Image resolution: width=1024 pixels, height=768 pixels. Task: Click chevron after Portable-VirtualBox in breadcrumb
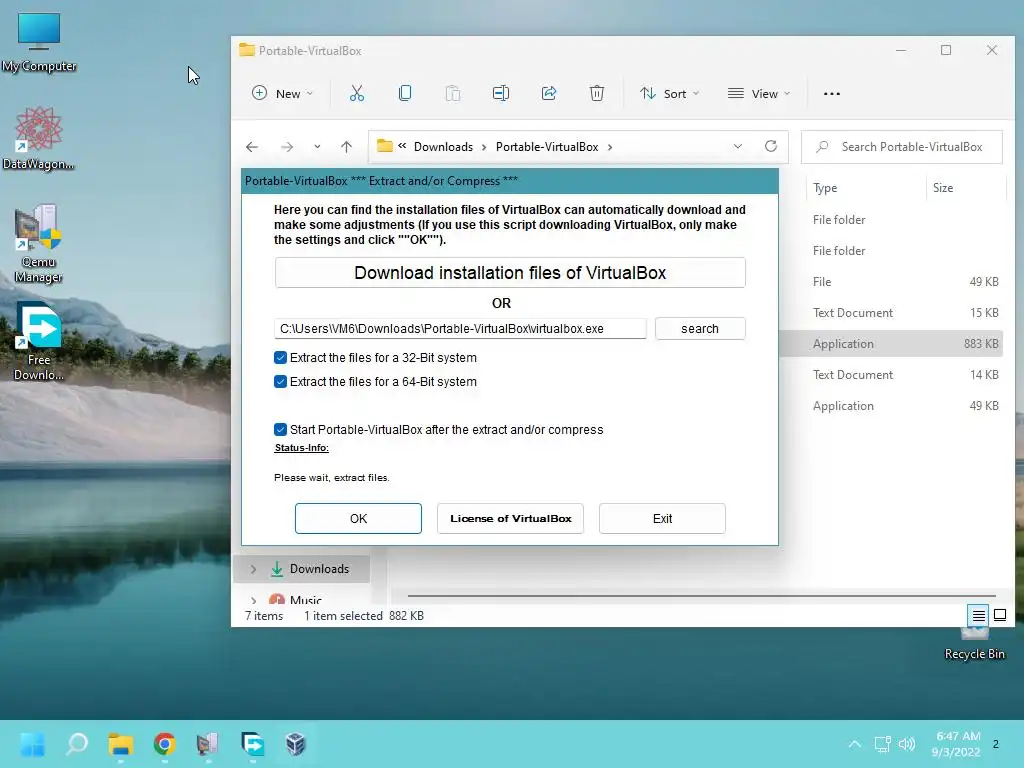coord(610,147)
